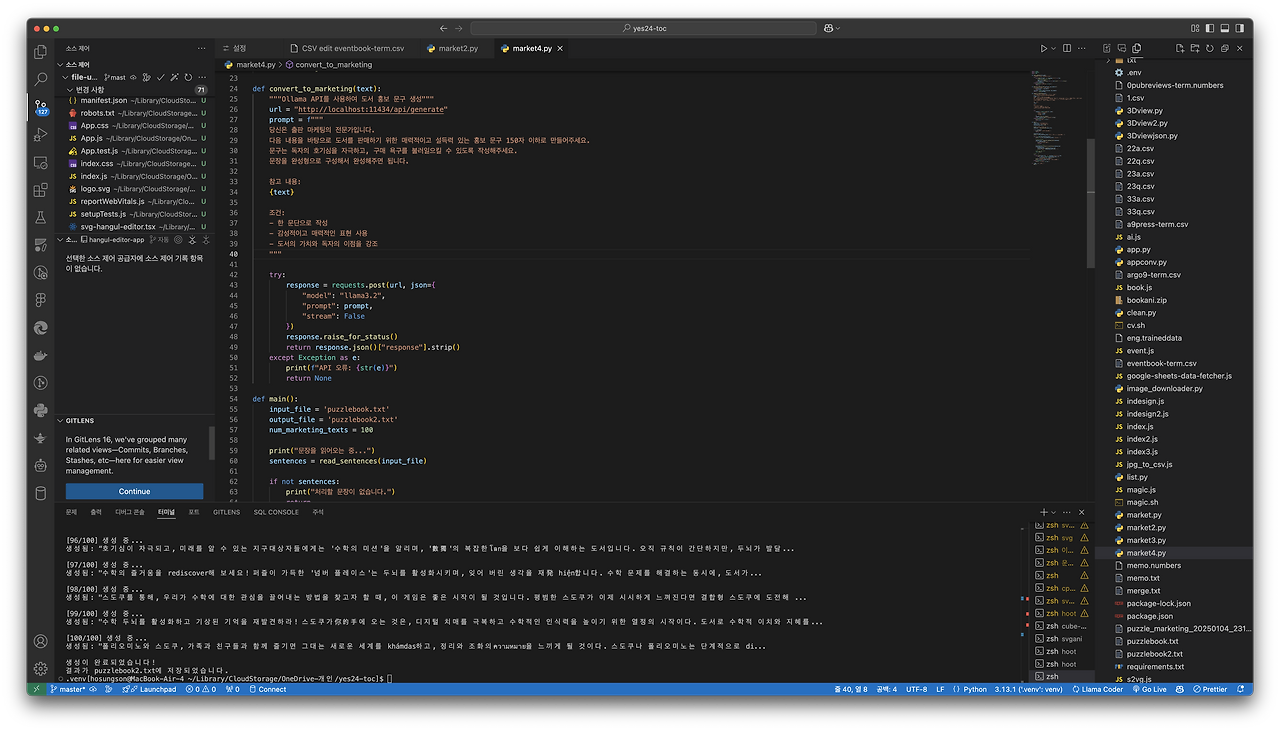This screenshot has width=1280, height=731.
Task: Open the Extensions view in activity bar
Action: coord(40,190)
